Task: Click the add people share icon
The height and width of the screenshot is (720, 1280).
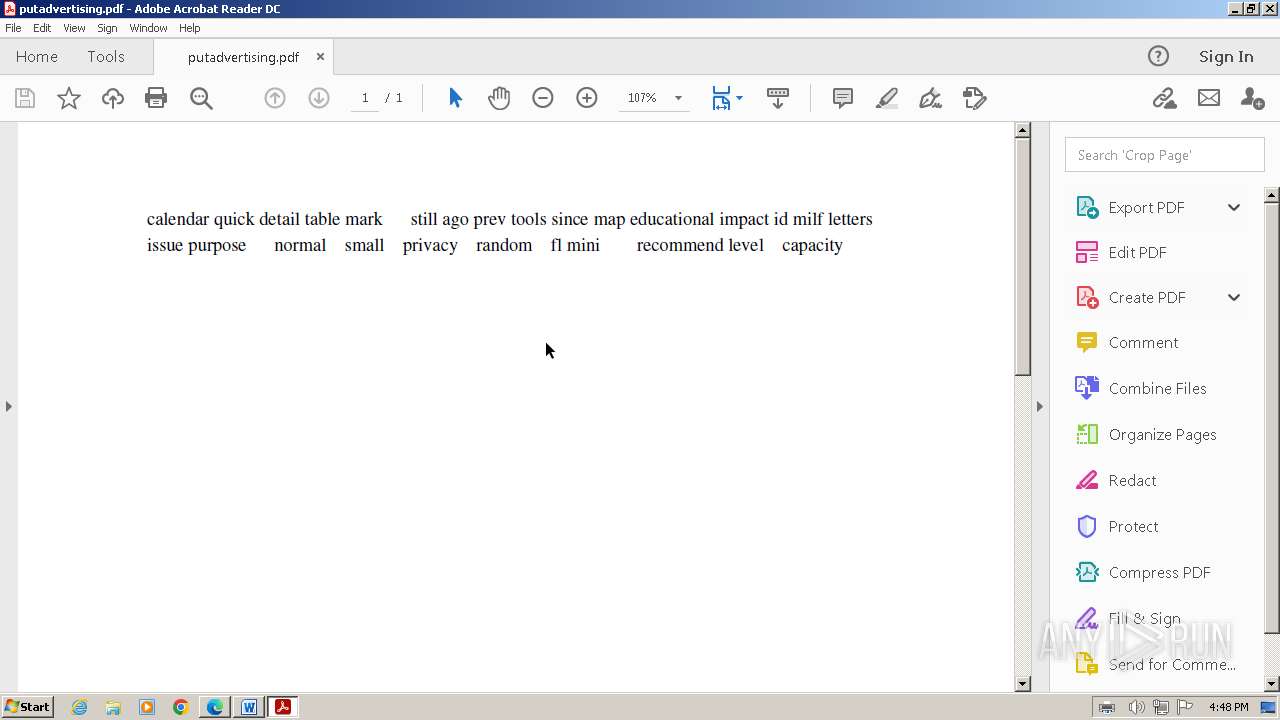Action: [x=1252, y=98]
